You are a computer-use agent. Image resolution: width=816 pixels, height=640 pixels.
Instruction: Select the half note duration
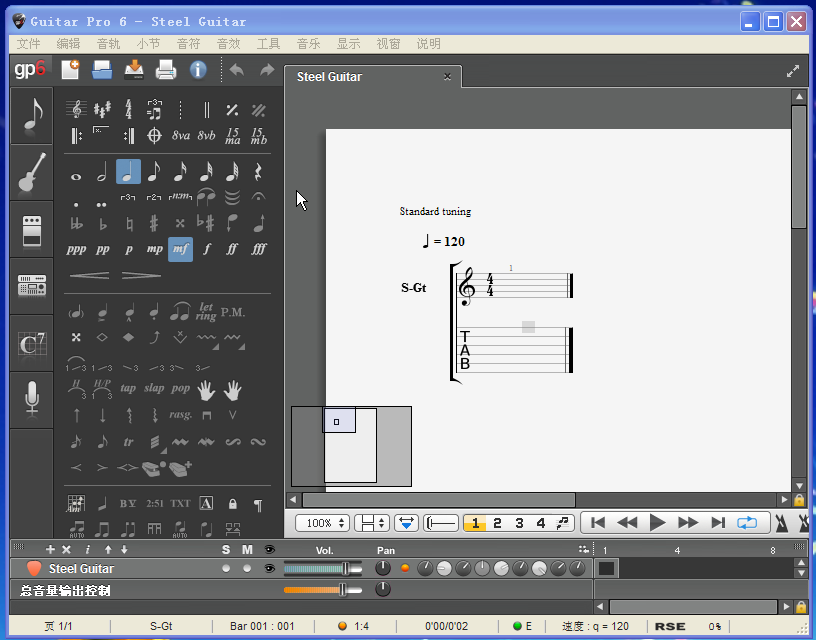[102, 172]
